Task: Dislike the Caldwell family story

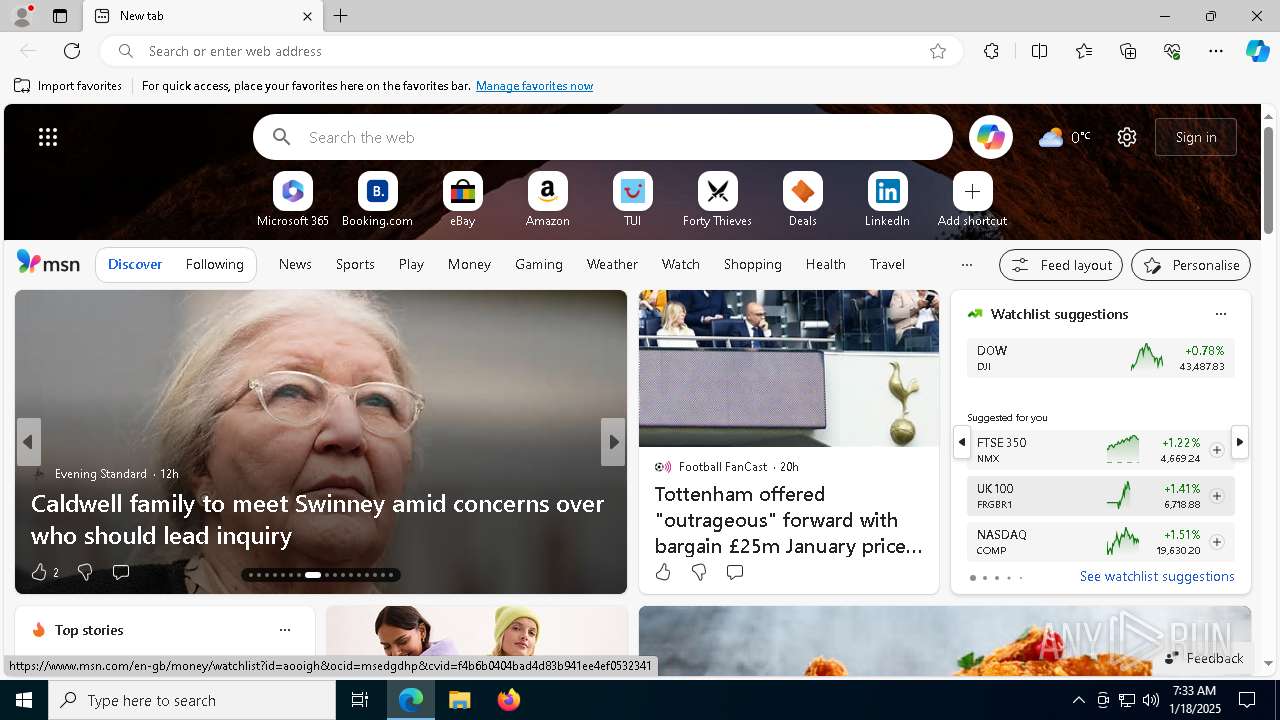Action: tap(85, 572)
